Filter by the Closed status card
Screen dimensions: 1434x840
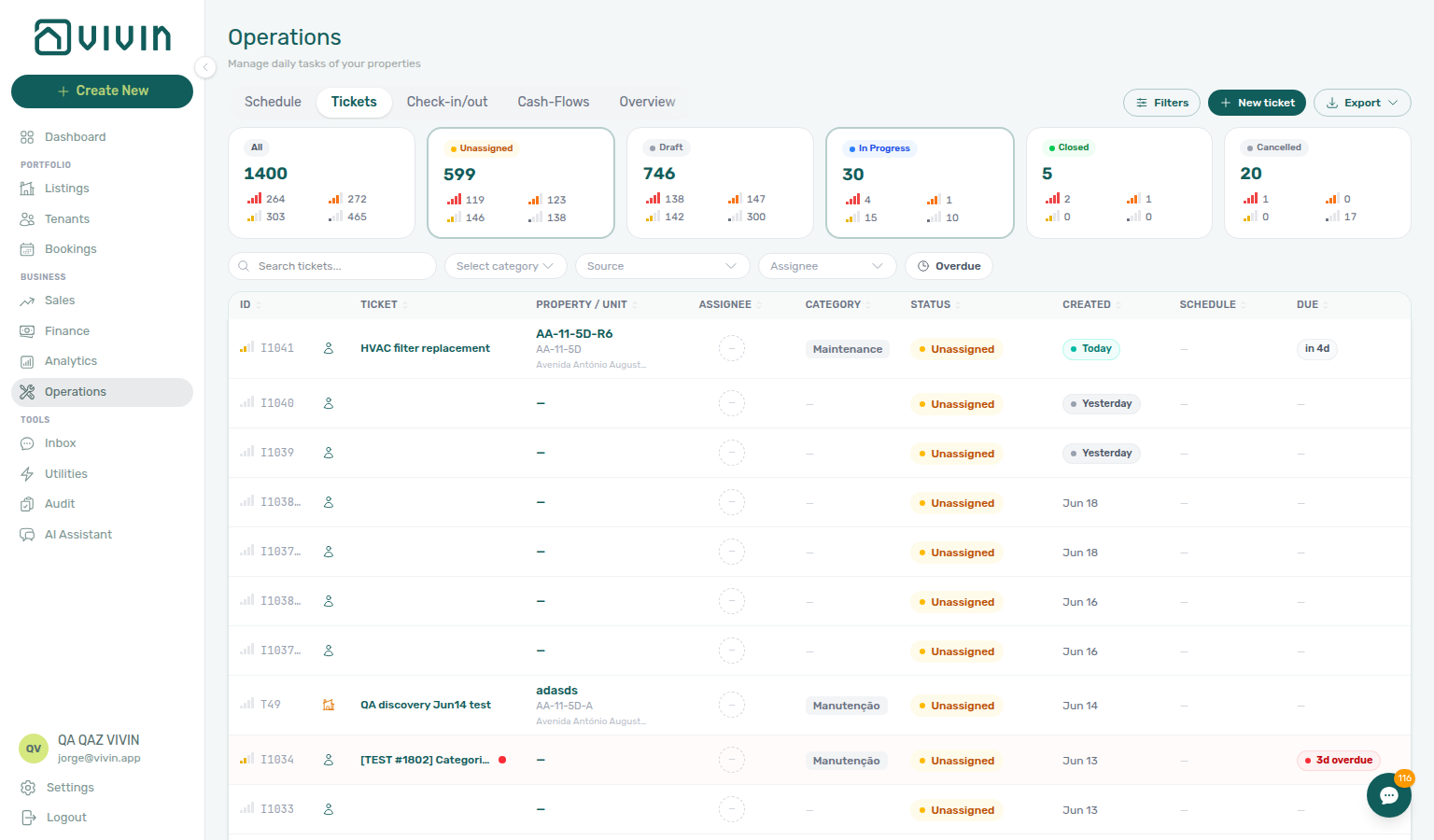coord(1118,183)
